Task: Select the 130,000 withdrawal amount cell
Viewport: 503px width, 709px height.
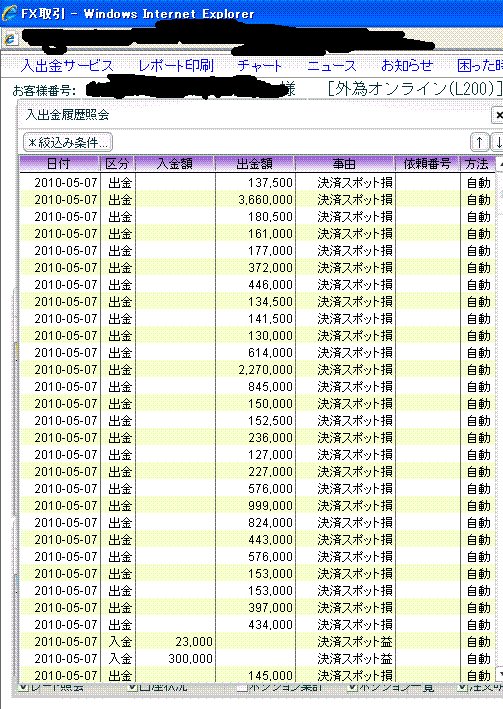Action: [255, 336]
